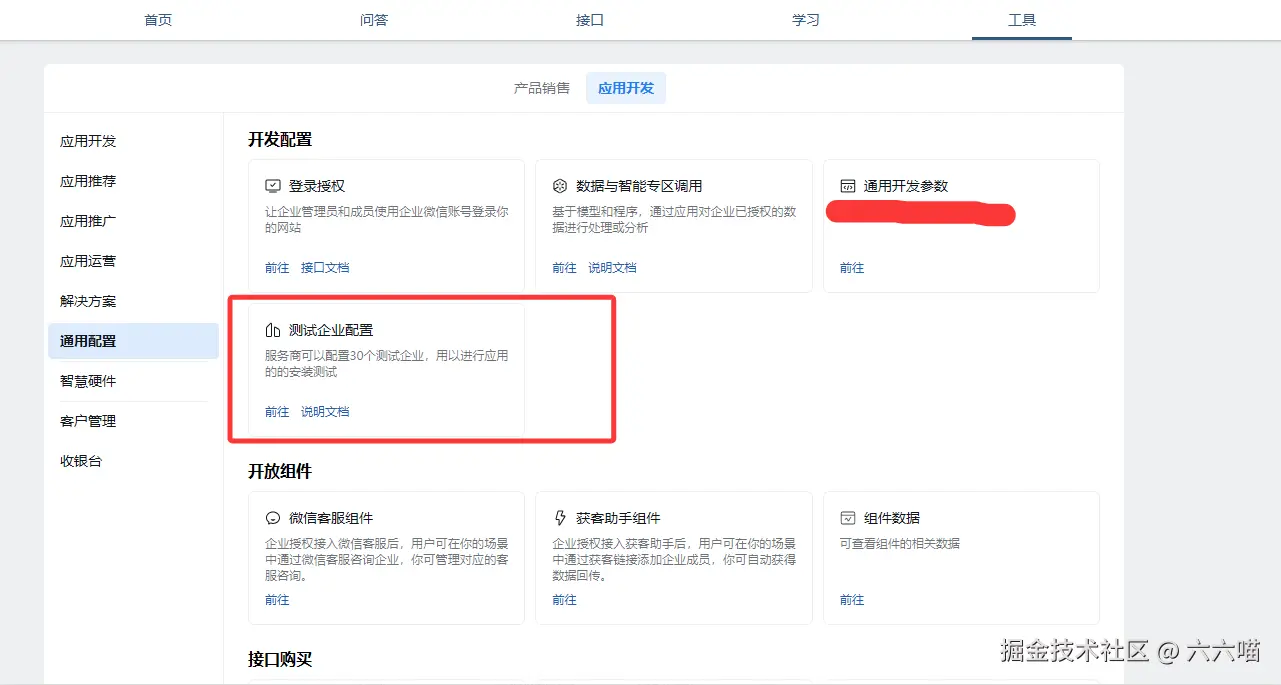Click 前往 under 微信客服组件
The image size is (1281, 685).
click(x=277, y=600)
